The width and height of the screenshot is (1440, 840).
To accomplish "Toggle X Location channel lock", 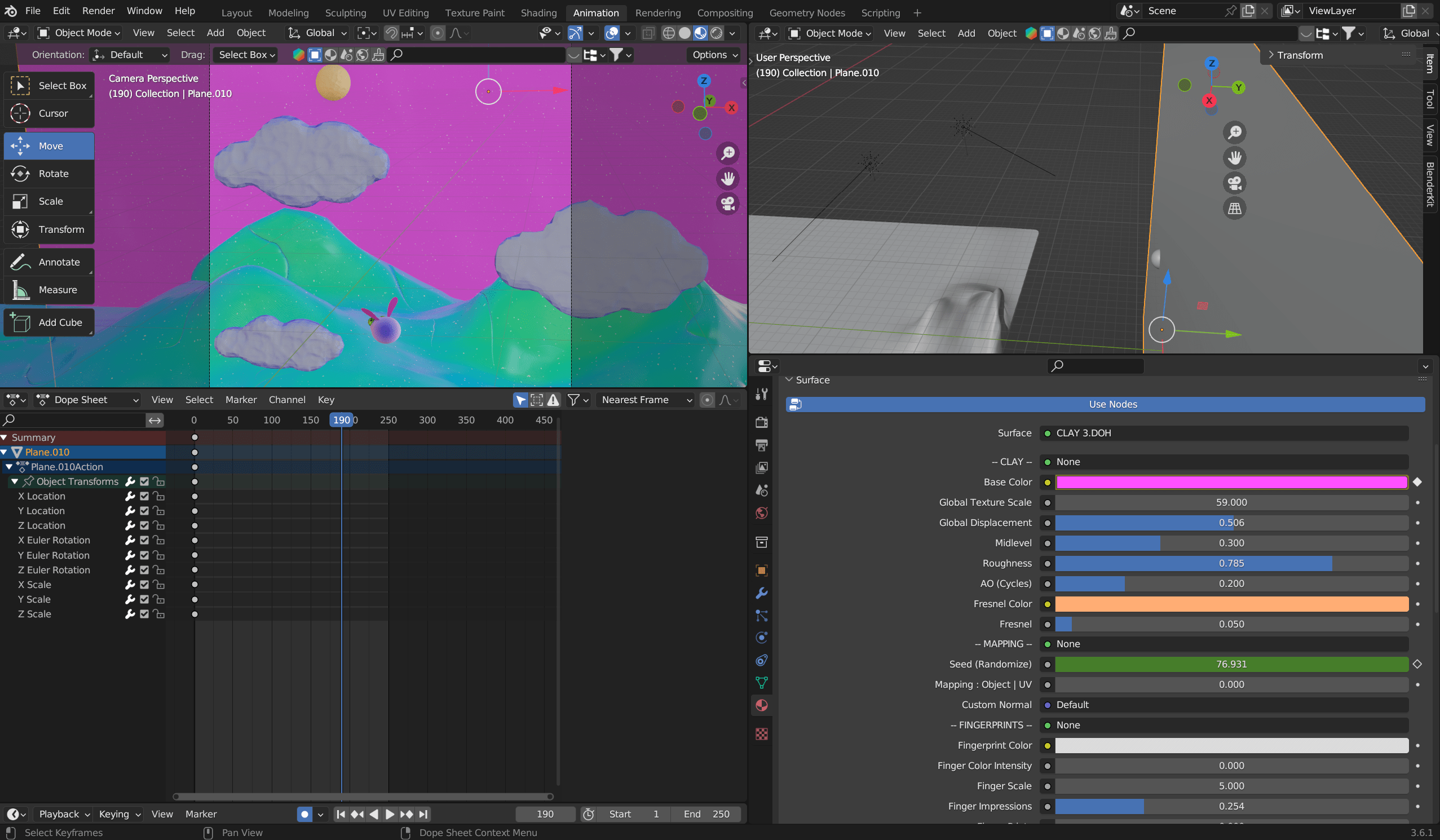I will [x=159, y=496].
